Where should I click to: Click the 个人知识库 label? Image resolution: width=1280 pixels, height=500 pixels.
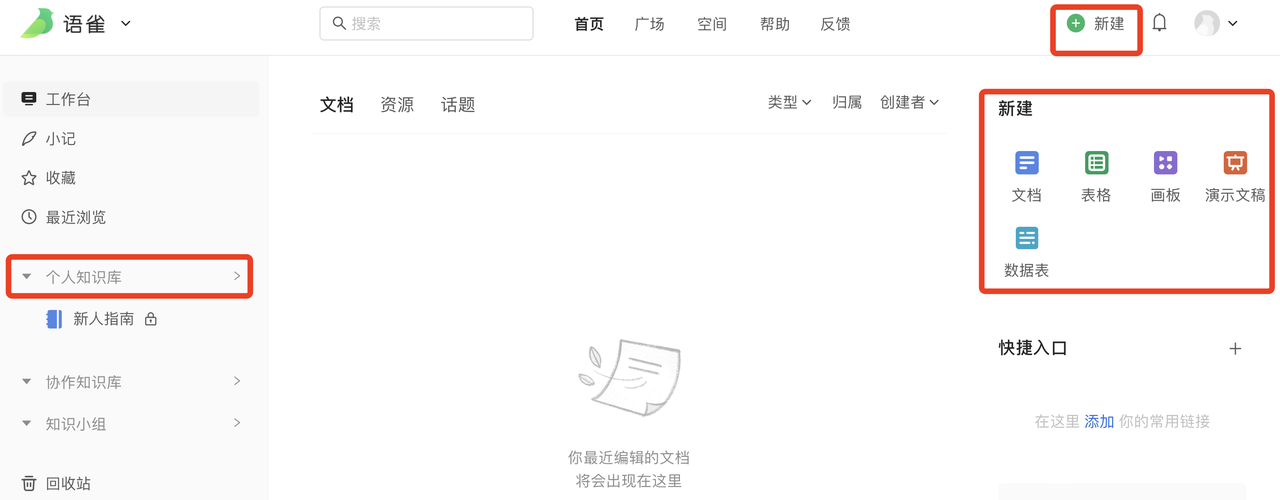[84, 277]
